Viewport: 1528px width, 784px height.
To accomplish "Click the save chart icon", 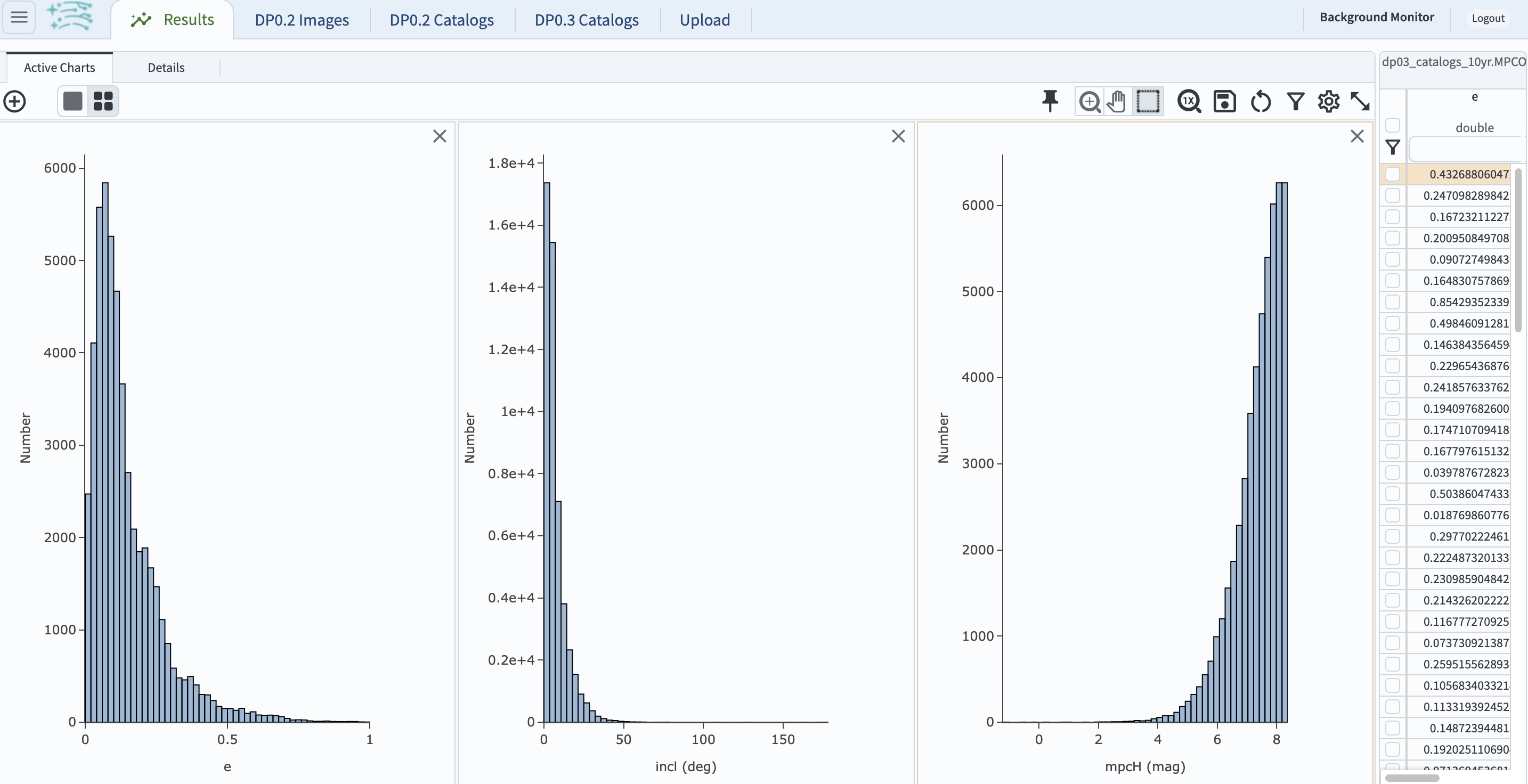I will click(x=1223, y=100).
